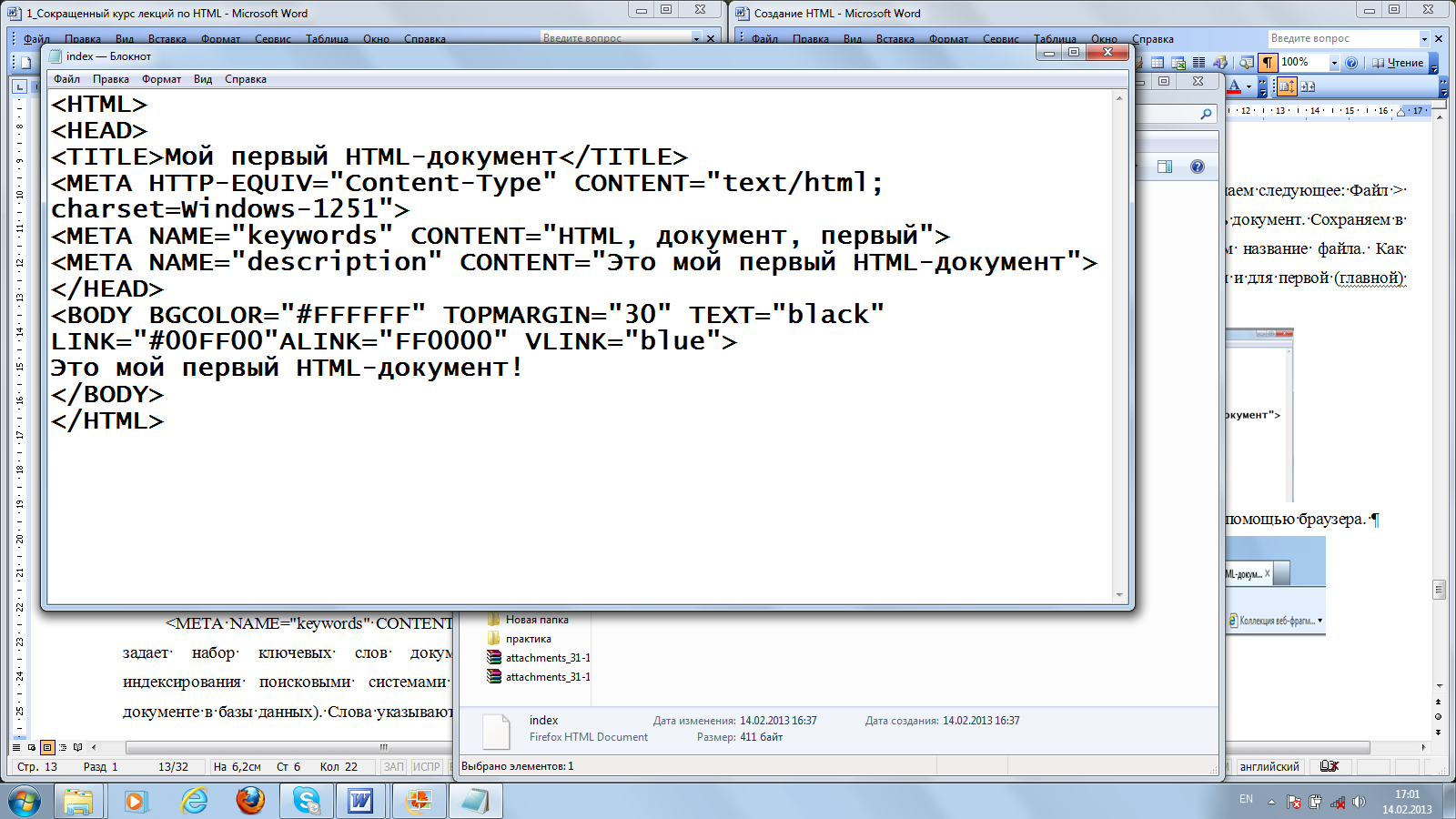This screenshot has width=1456, height=819.
Task: Switch to Чтение reading mode in Word
Action: [1398, 63]
